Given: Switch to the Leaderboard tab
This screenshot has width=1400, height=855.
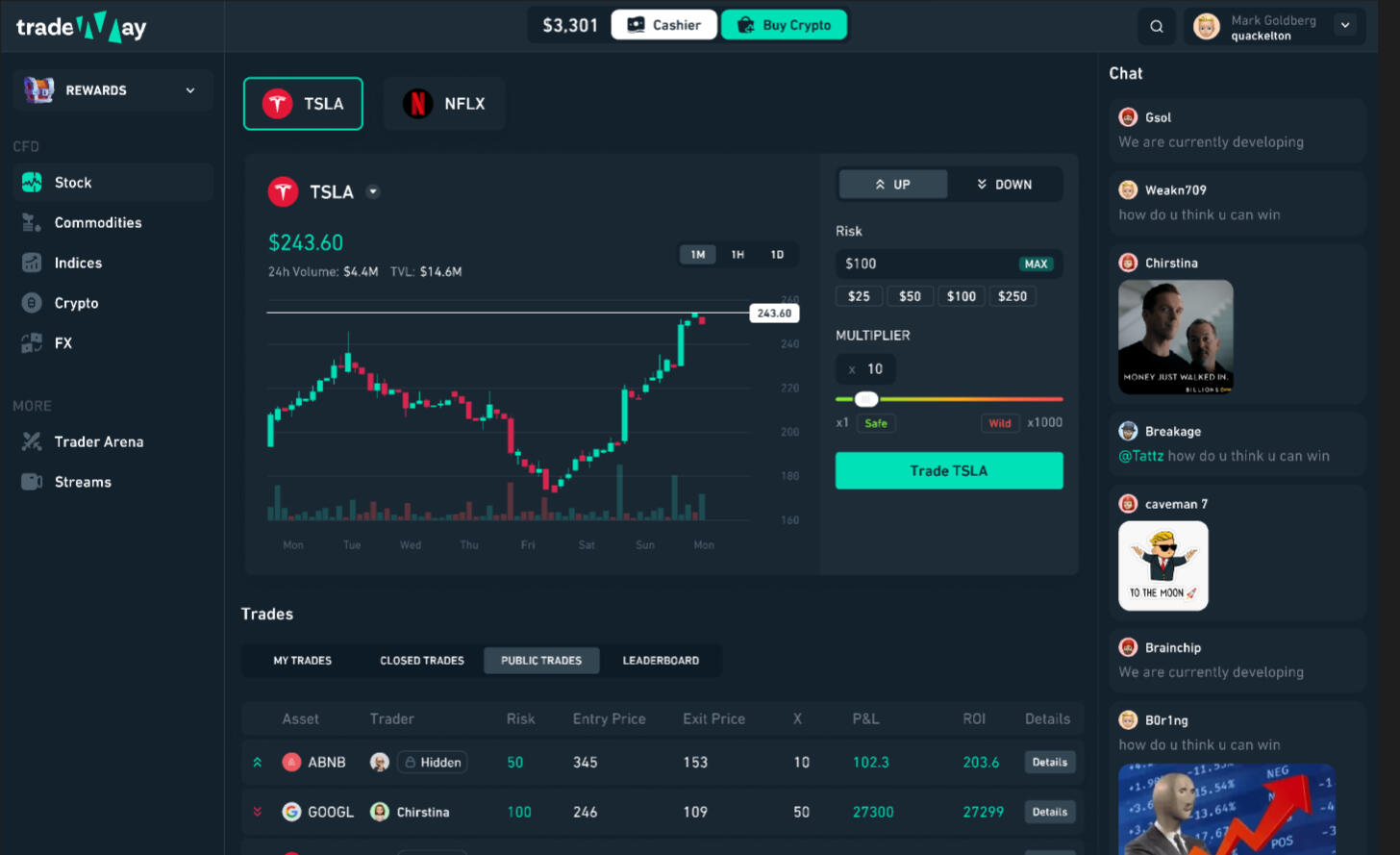Looking at the screenshot, I should (661, 661).
